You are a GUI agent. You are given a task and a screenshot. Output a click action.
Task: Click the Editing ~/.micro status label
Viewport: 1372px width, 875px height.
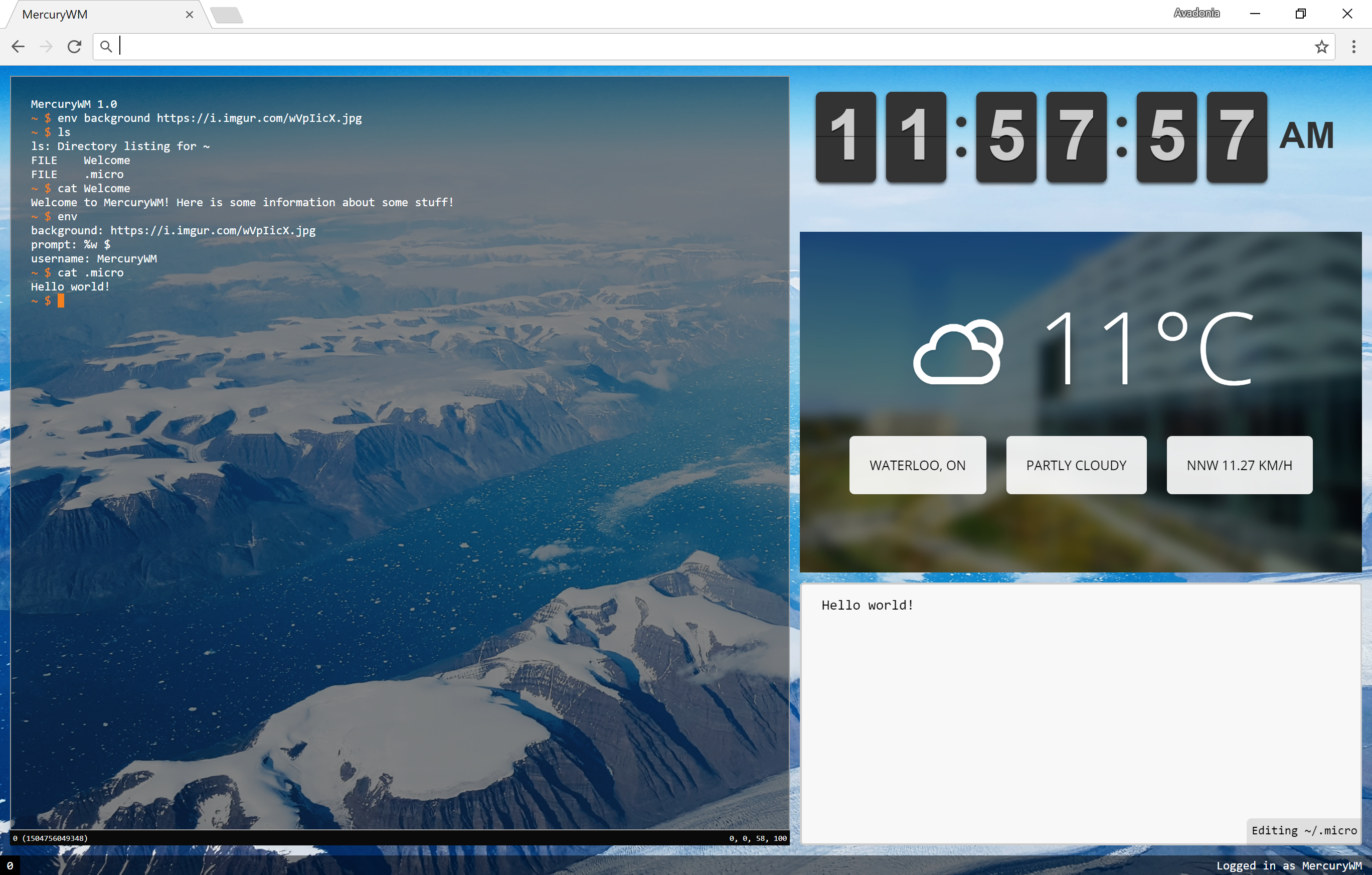pyautogui.click(x=1304, y=830)
